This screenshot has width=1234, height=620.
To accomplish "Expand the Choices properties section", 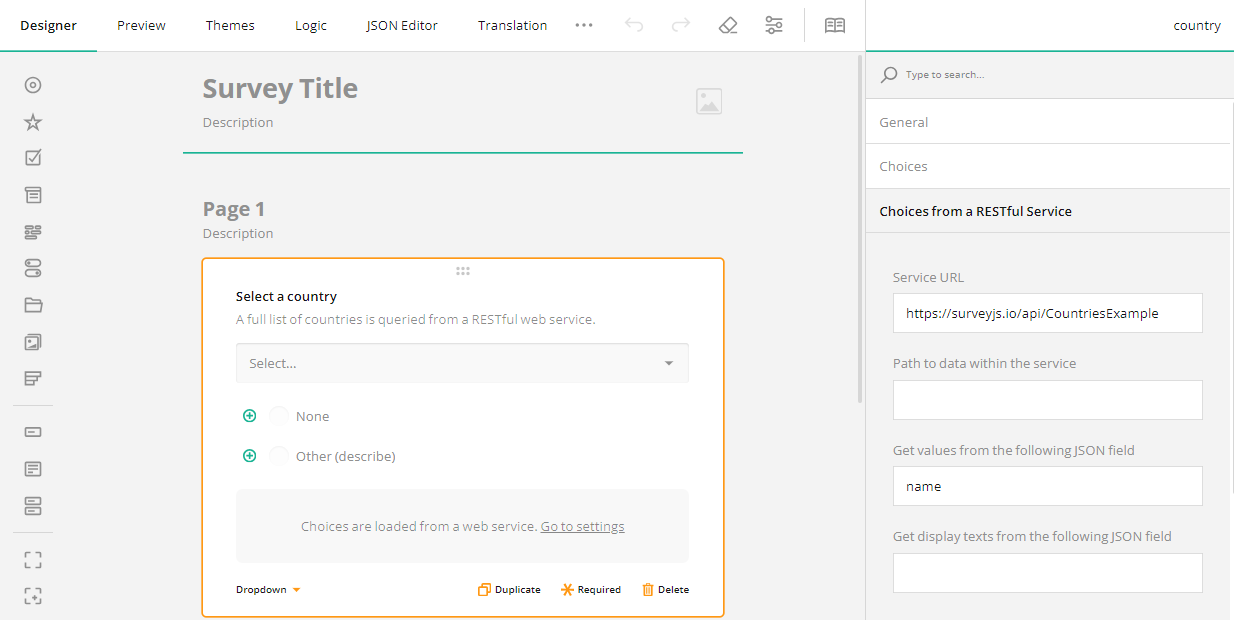I will (x=903, y=166).
